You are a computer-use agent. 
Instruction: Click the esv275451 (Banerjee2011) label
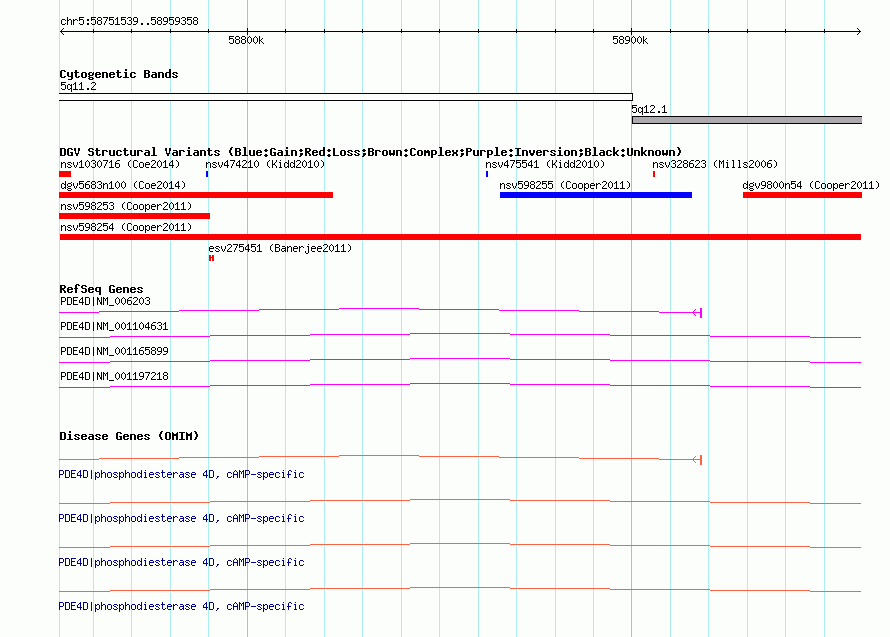[280, 248]
